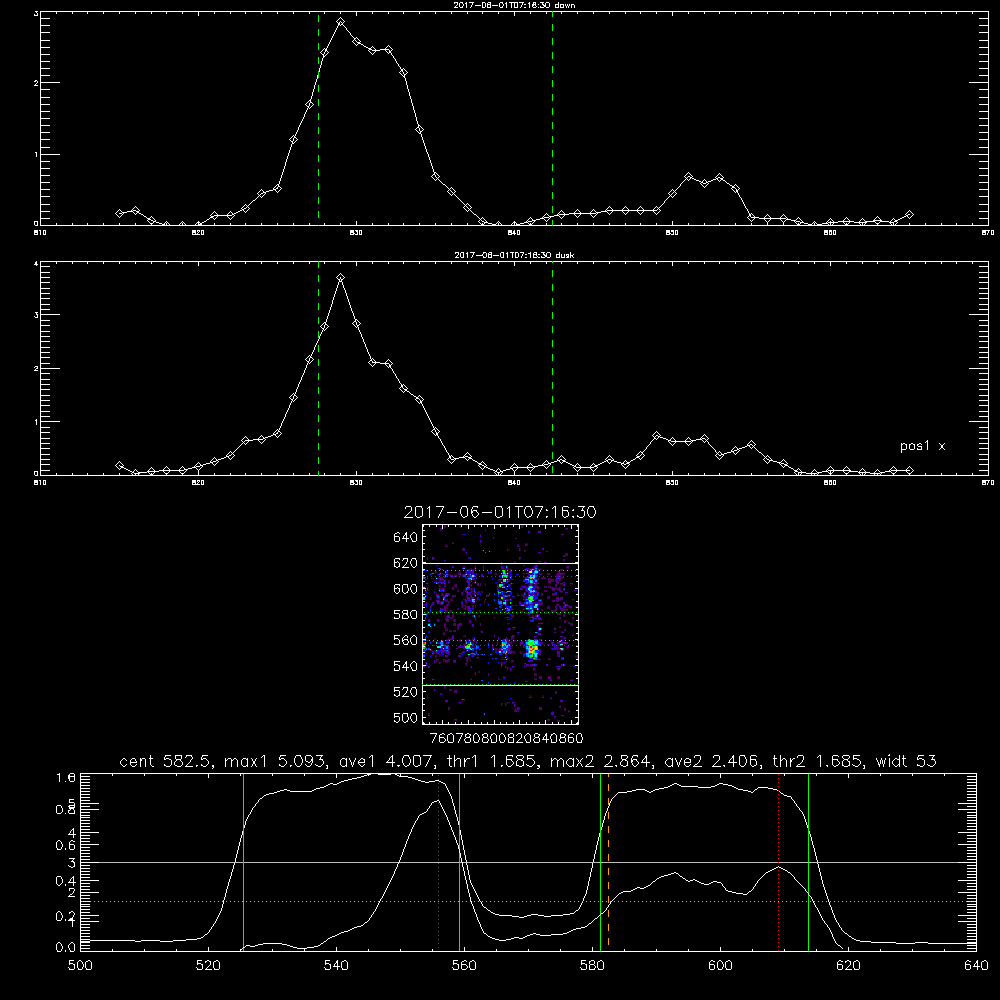Click the dusk plot title text
Screen dimensions: 1000x1000
tap(514, 255)
